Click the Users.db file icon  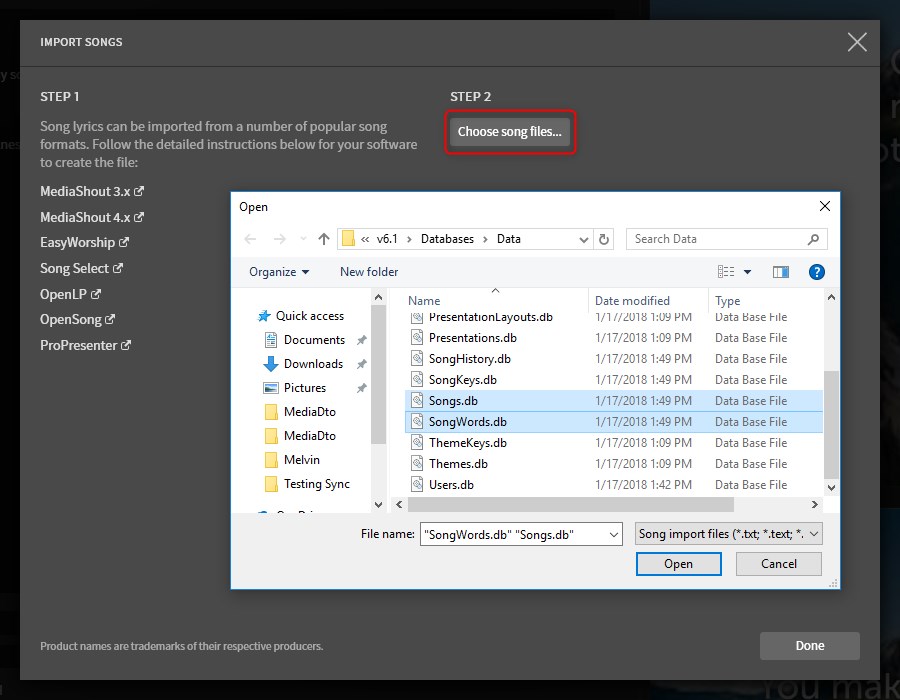click(x=417, y=484)
